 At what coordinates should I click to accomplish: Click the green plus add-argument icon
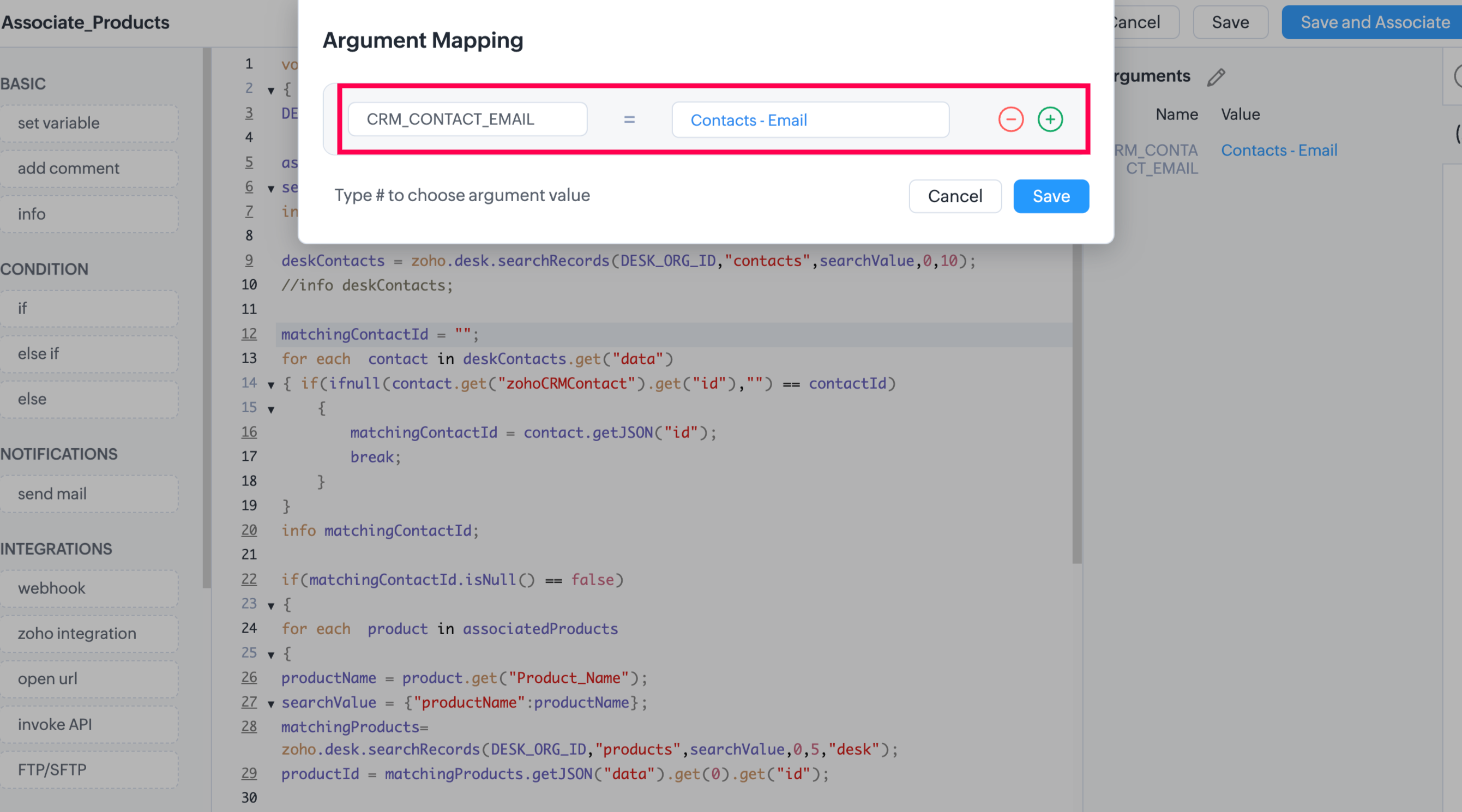[x=1050, y=119]
